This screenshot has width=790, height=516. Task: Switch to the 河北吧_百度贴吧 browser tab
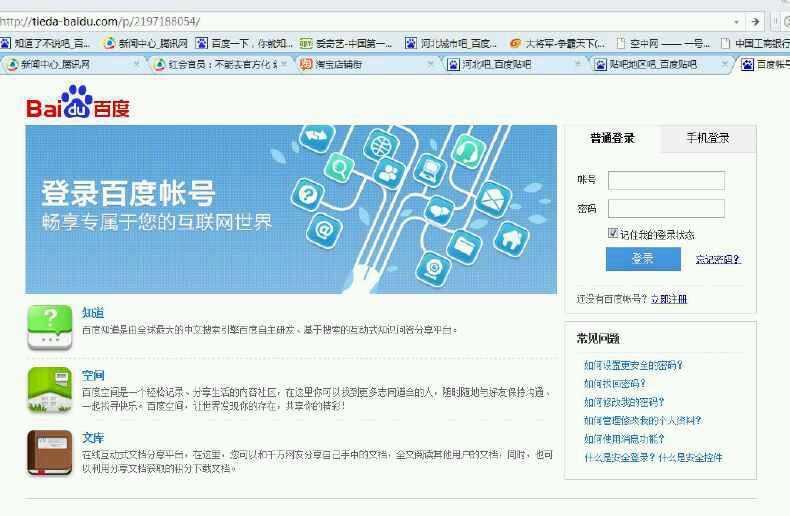point(514,64)
